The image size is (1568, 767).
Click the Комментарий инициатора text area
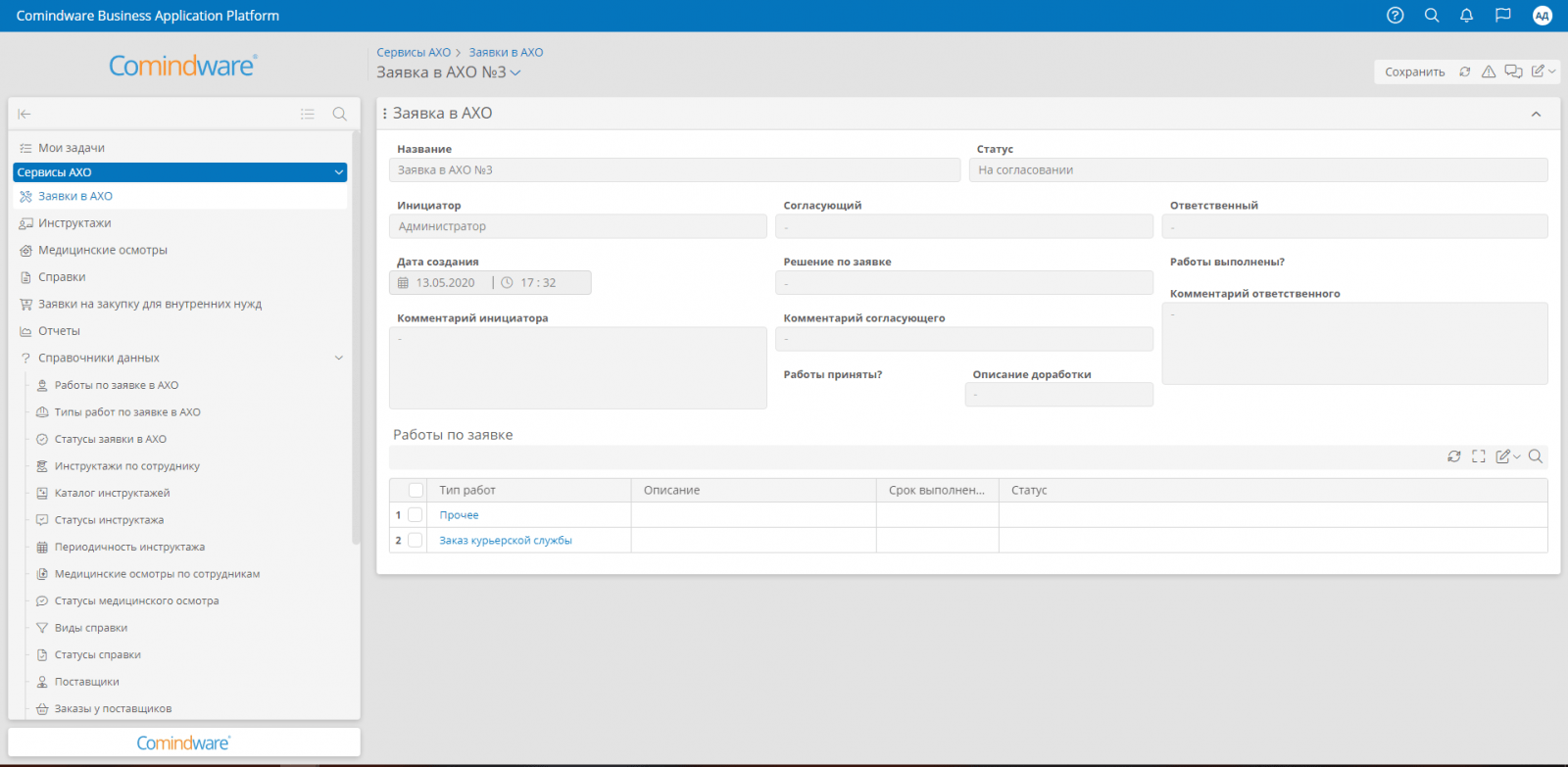click(x=577, y=367)
